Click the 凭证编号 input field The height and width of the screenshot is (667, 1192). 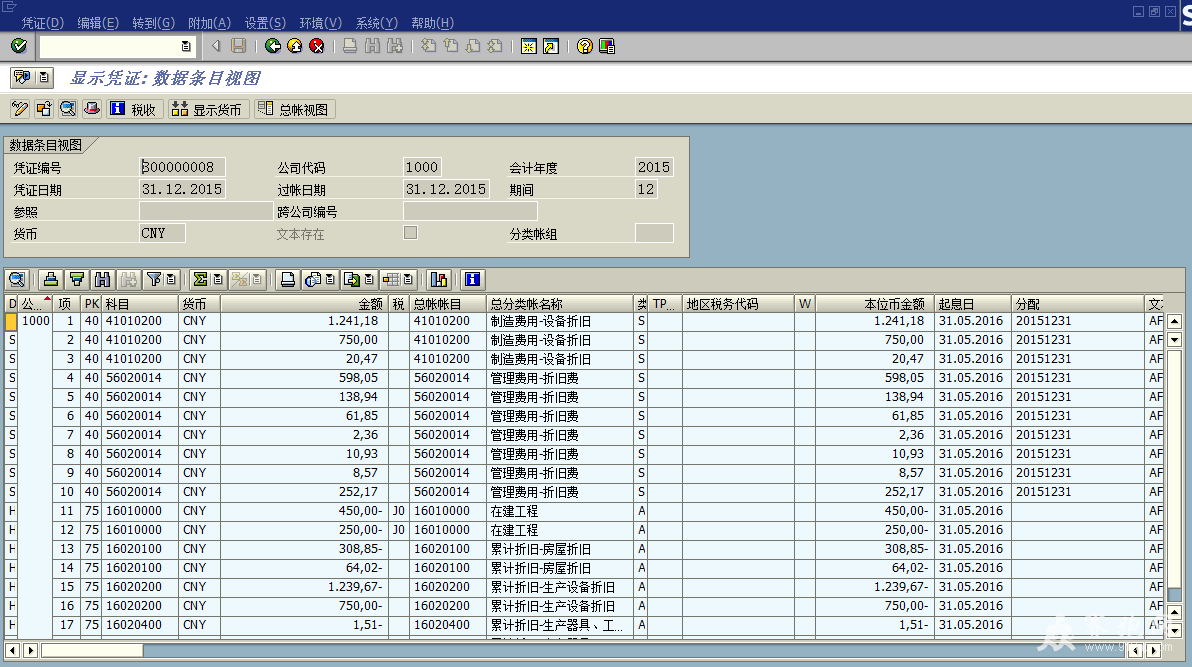182,167
